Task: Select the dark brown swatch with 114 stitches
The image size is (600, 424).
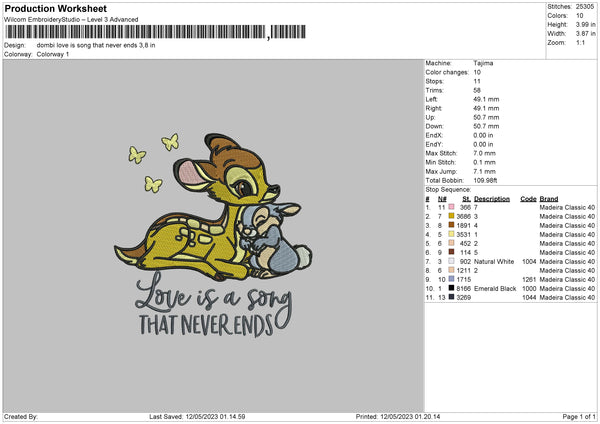Action: [x=451, y=252]
